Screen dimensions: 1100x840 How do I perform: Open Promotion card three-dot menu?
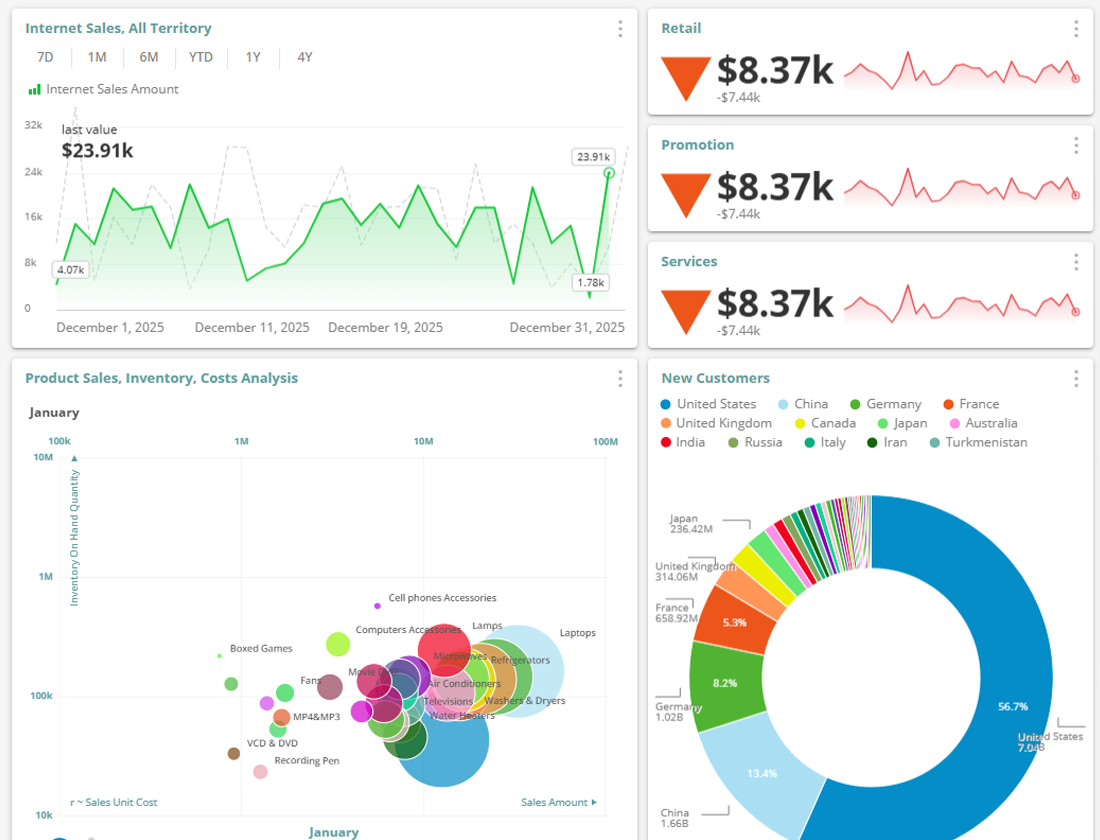click(1076, 146)
